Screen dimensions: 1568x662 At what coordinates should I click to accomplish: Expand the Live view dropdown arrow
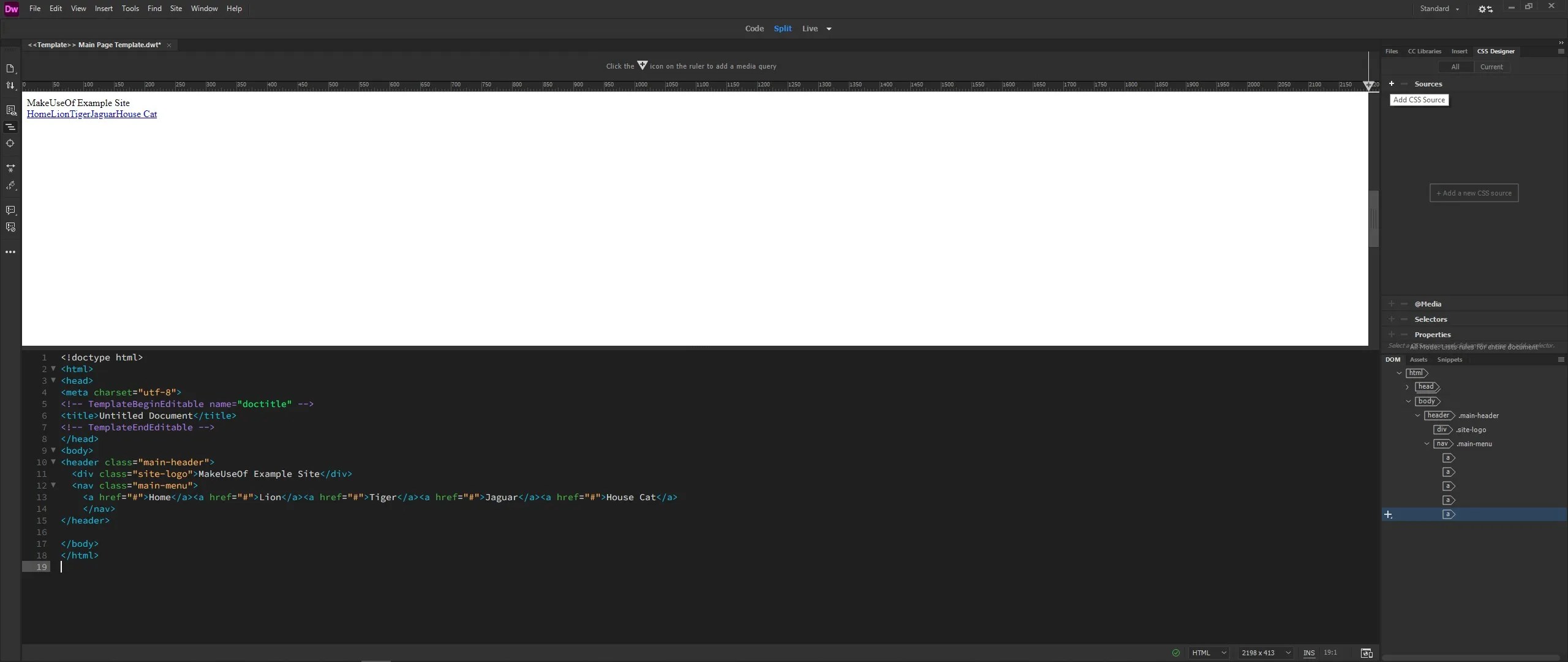(829, 28)
